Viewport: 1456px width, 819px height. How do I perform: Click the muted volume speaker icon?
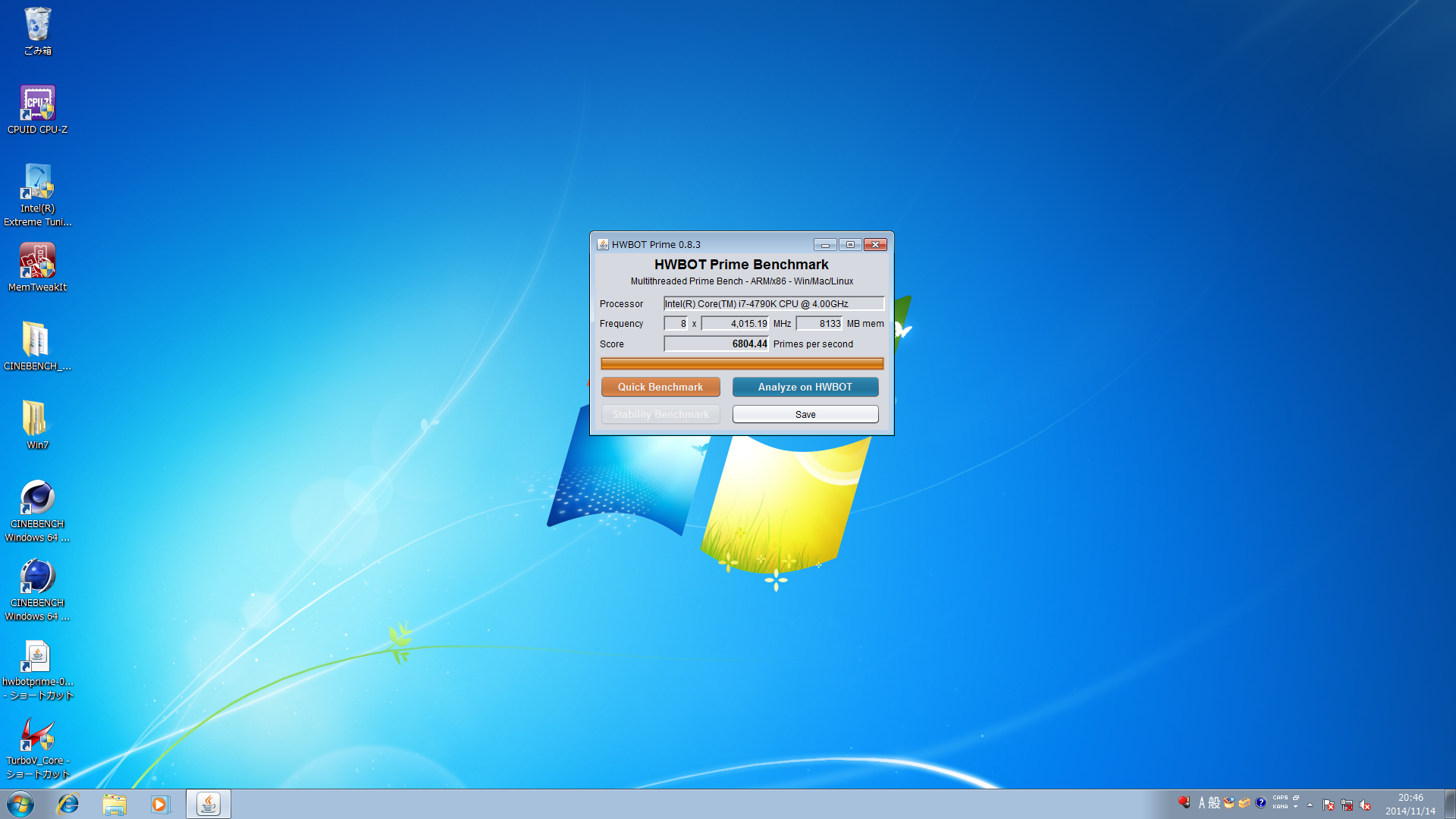1365,805
